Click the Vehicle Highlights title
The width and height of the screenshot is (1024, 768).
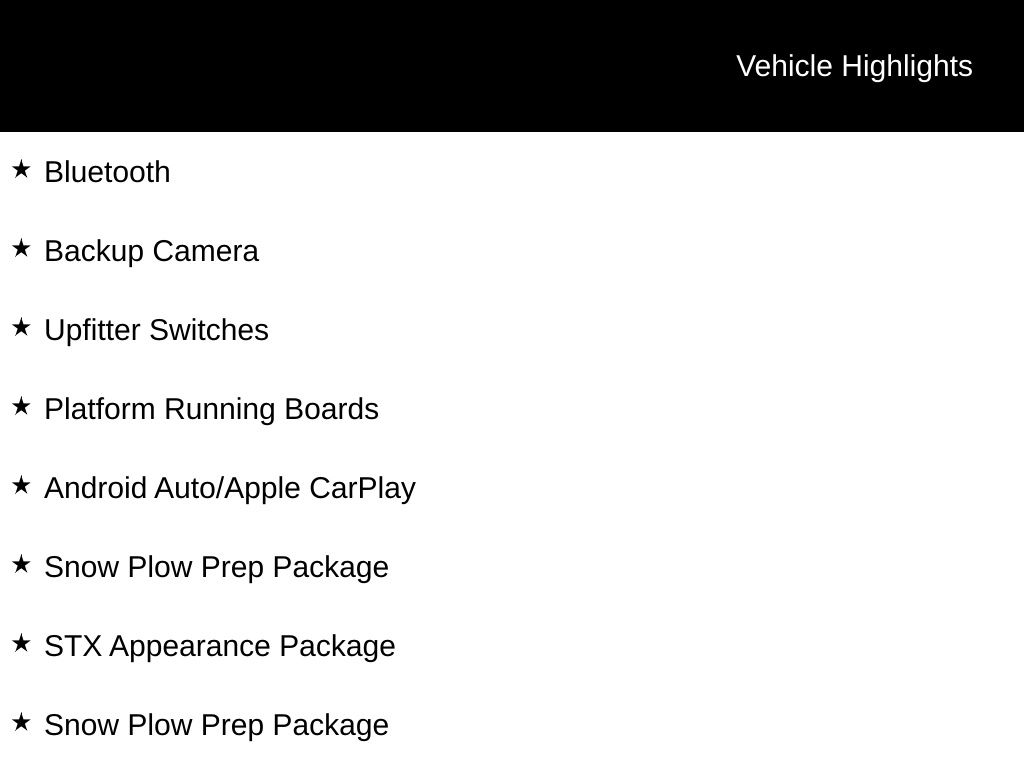coord(854,66)
